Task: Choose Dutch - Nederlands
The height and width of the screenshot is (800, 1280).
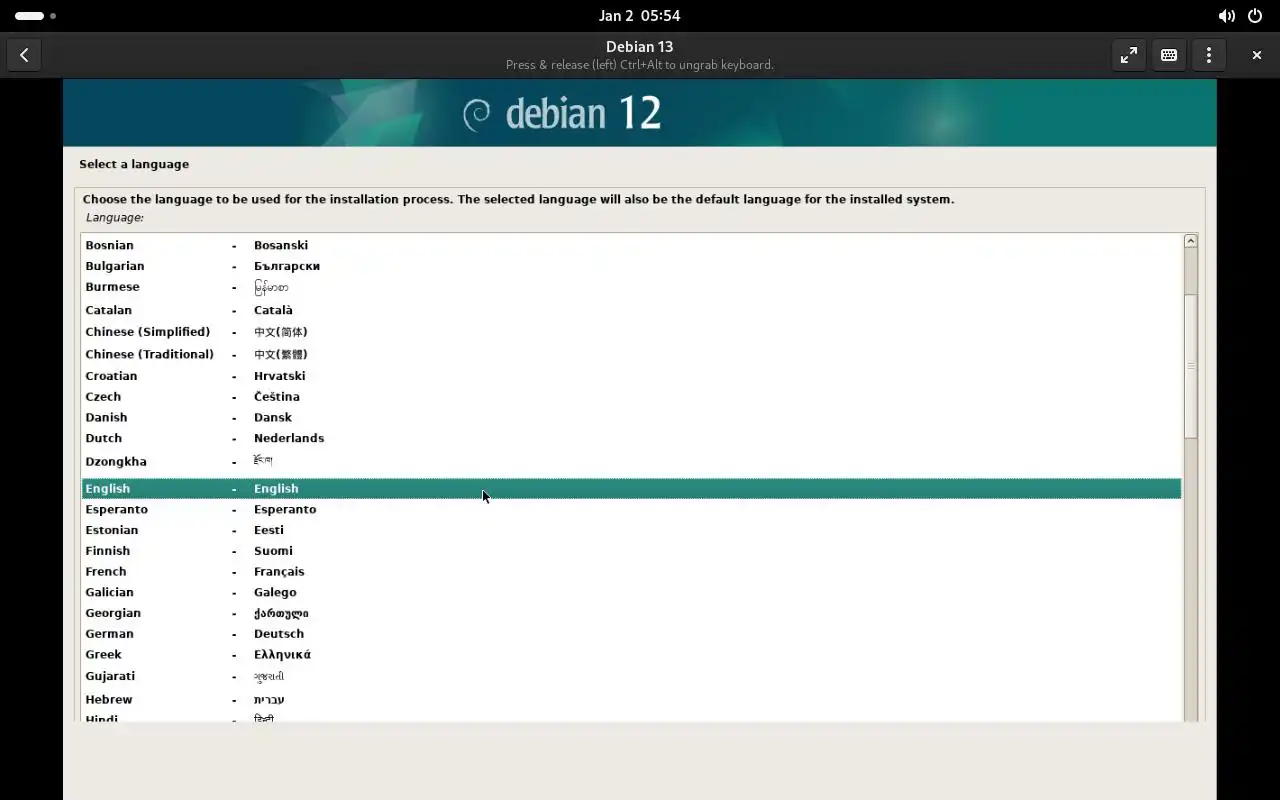Action: point(631,438)
